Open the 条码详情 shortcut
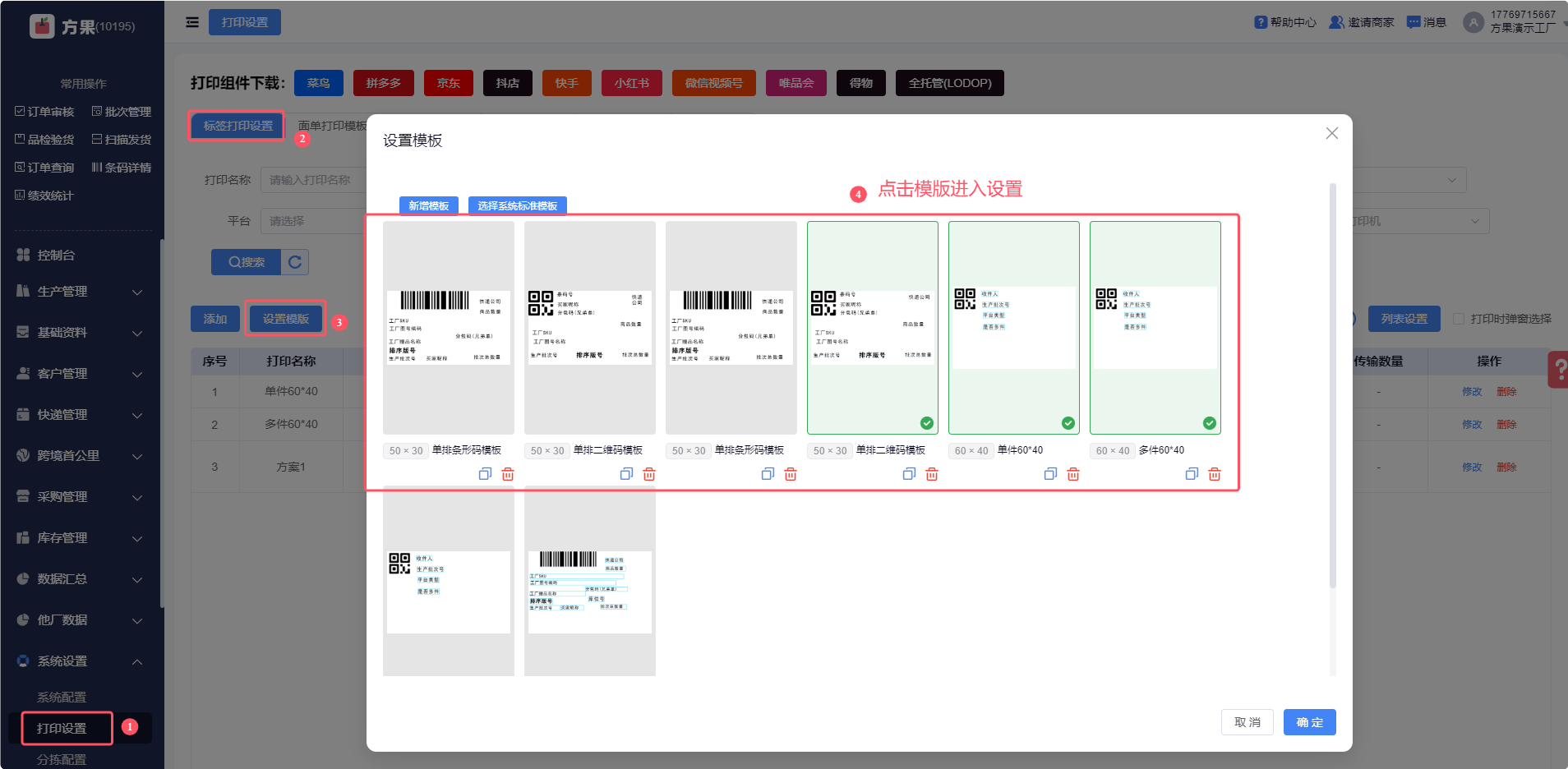This screenshot has width=1568, height=769. [x=122, y=168]
